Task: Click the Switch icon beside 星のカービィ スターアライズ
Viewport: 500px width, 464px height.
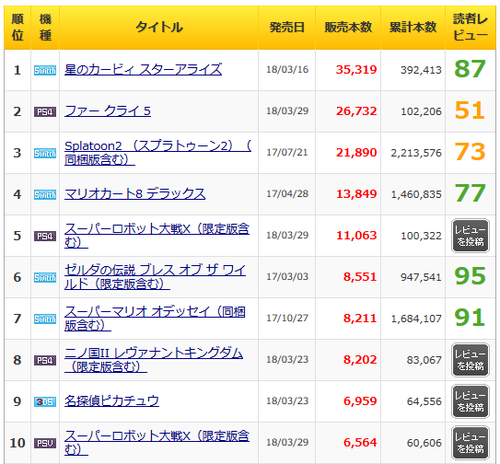Action: 45,70
